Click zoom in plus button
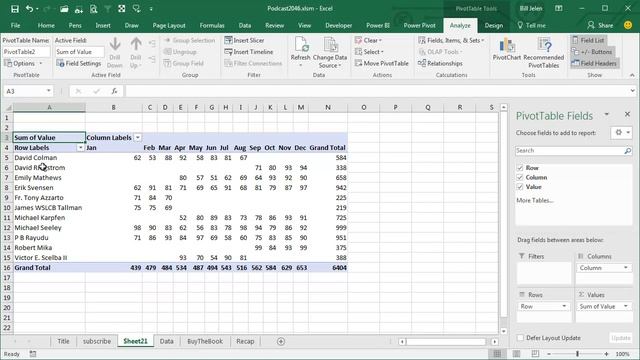The width and height of the screenshot is (640, 360). pyautogui.click(x=607, y=354)
